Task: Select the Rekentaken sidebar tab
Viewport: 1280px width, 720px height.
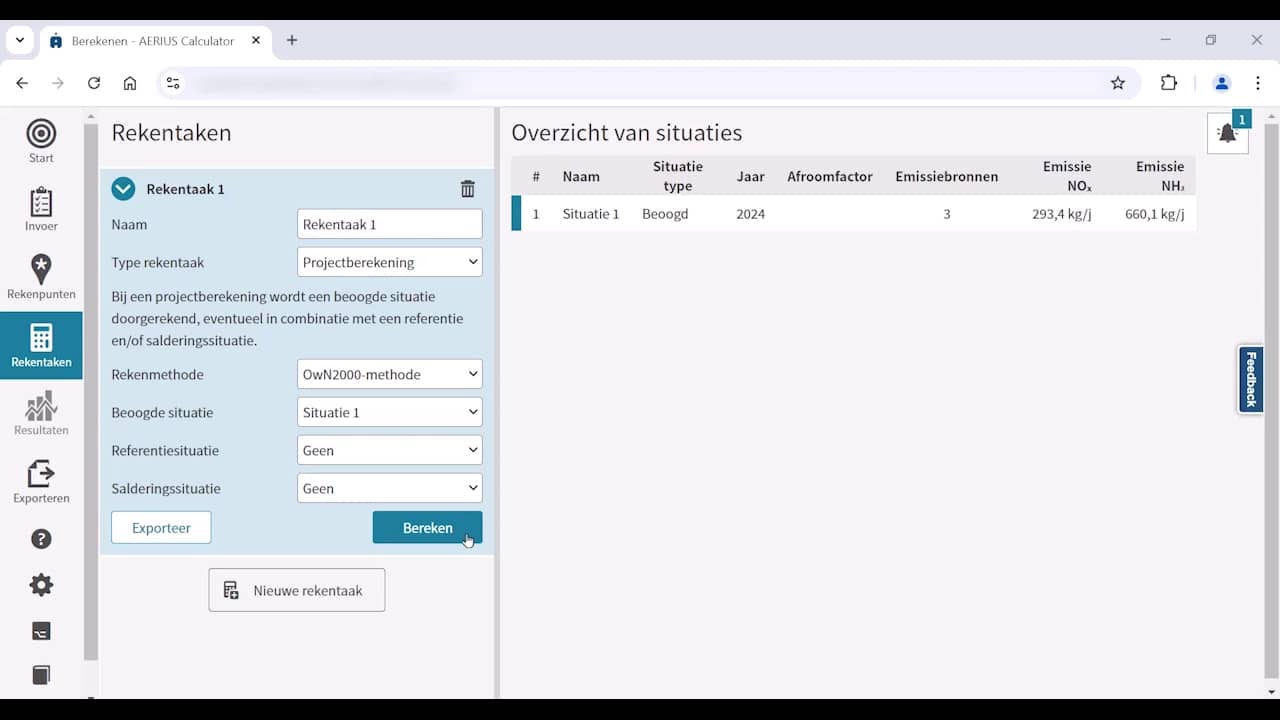Action: 41,345
